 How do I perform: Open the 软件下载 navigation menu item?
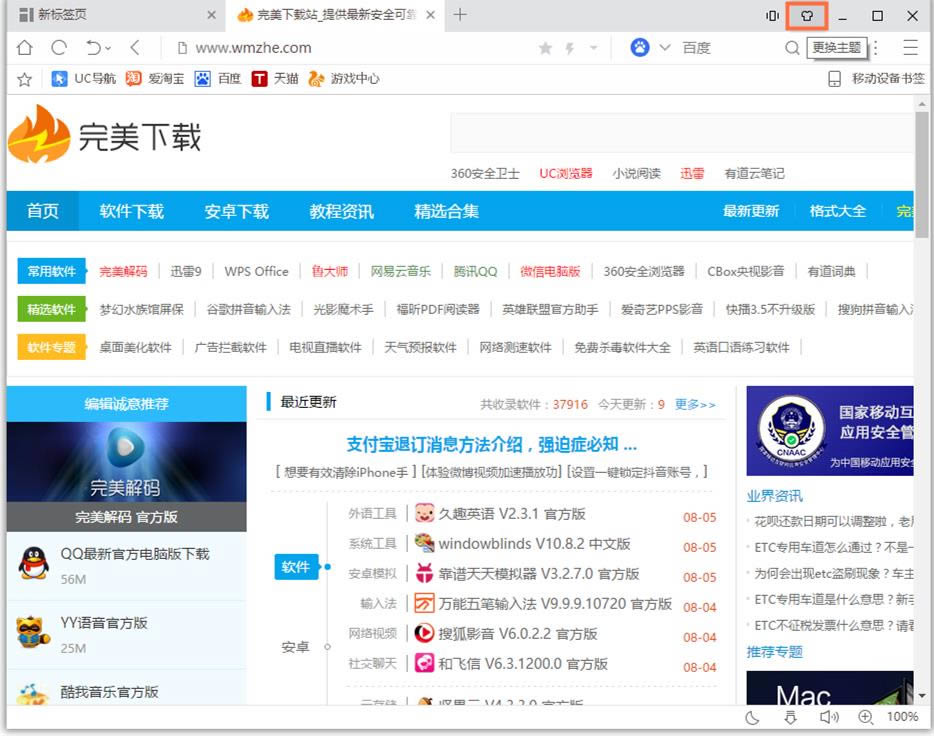pyautogui.click(x=131, y=211)
